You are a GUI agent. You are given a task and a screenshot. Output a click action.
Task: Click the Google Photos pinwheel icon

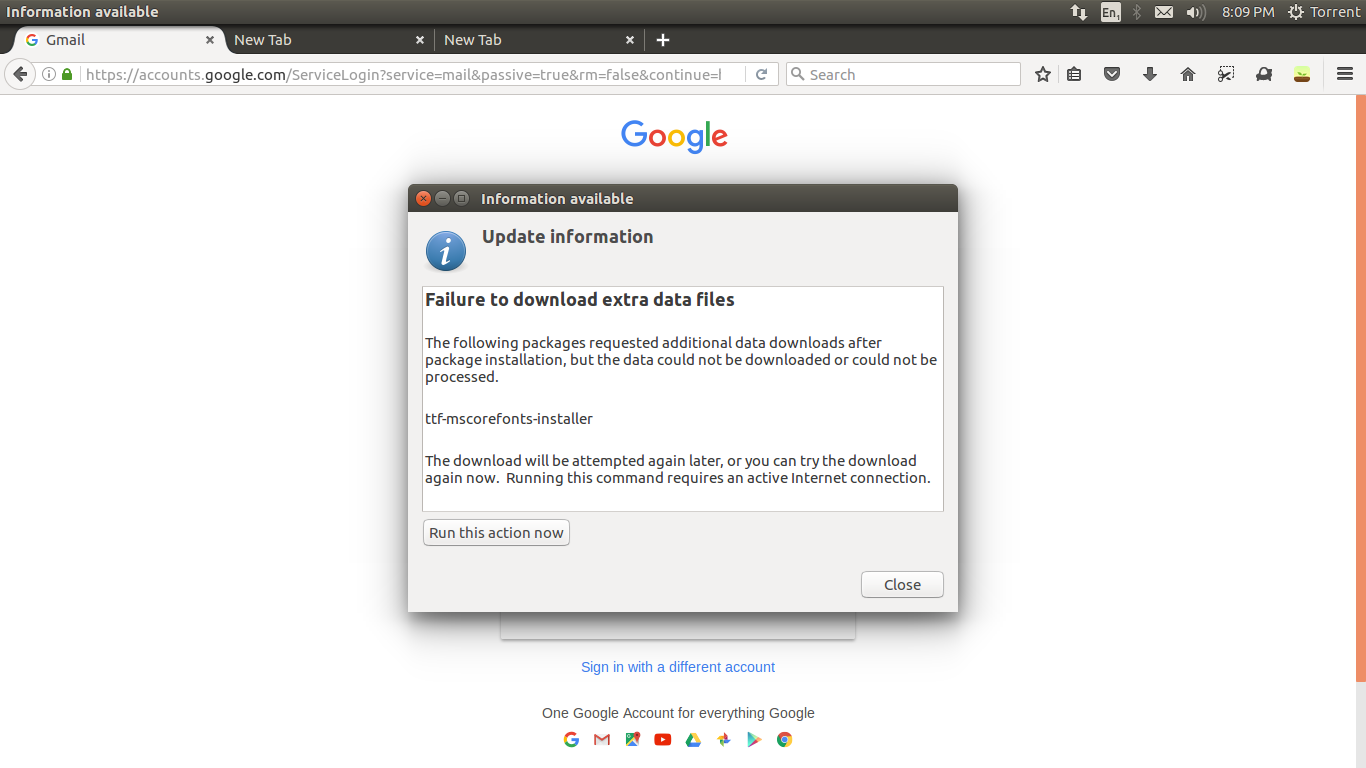click(x=724, y=740)
